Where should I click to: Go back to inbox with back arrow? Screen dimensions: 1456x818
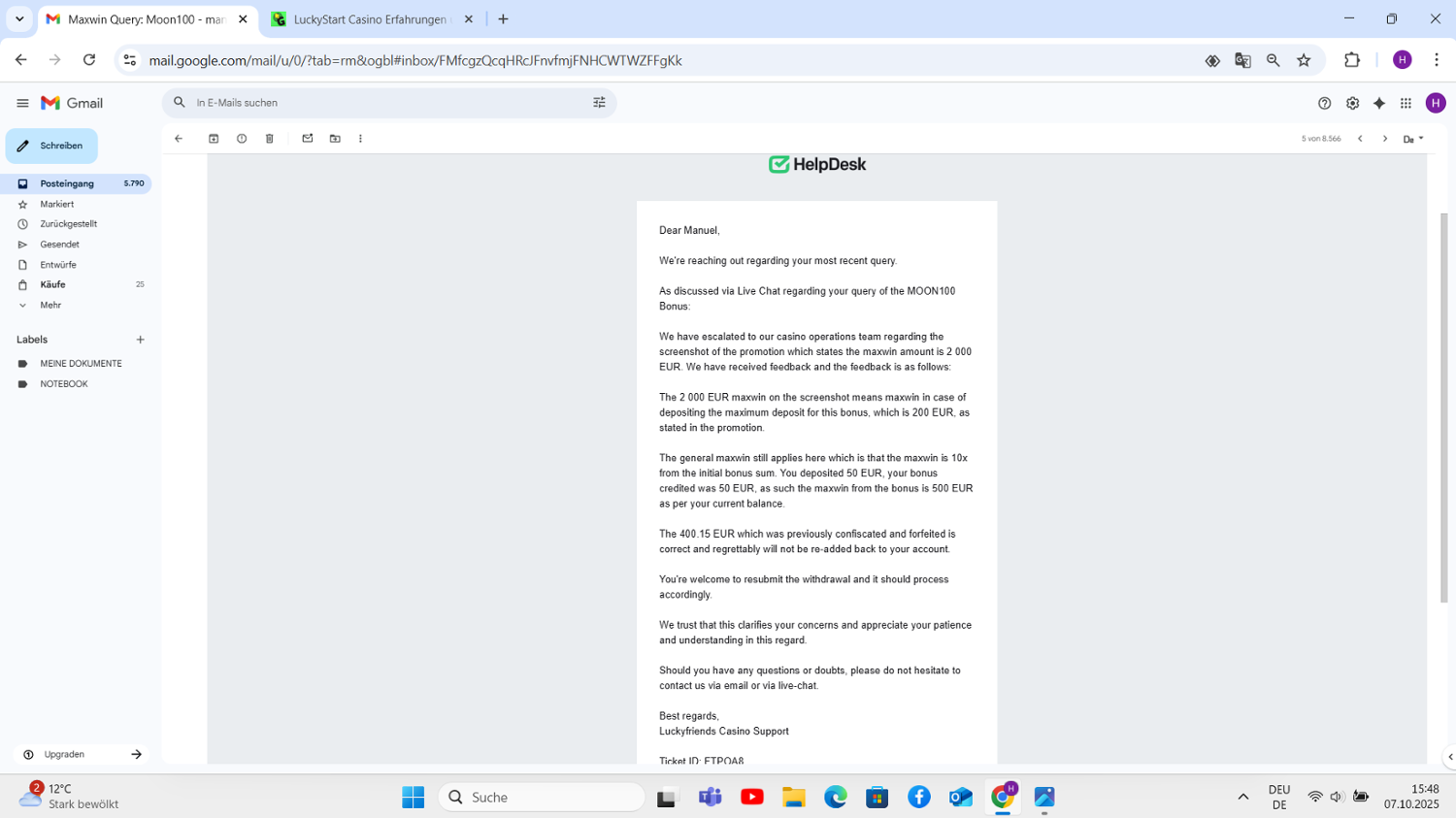click(x=179, y=139)
